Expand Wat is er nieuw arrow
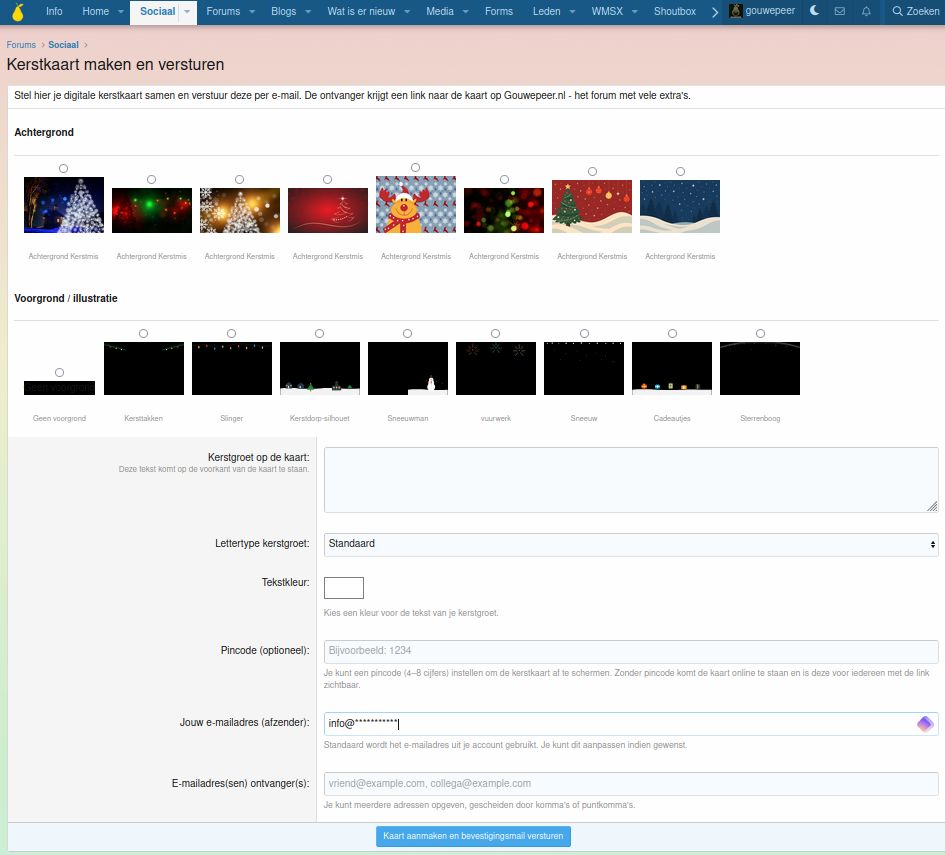945x855 pixels. click(407, 11)
